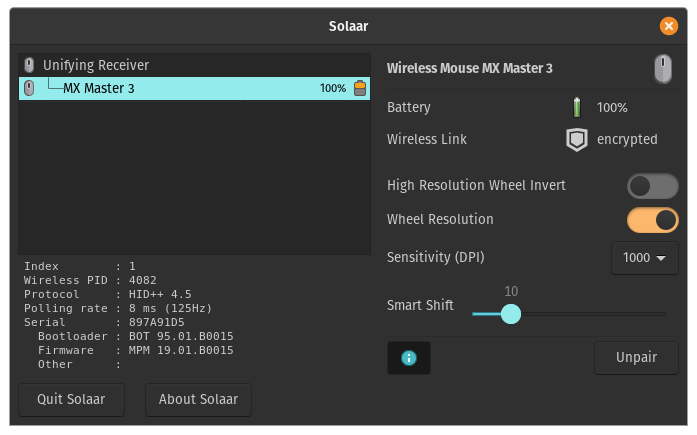Click the High Resolution Wheel Invert label

coord(476,185)
